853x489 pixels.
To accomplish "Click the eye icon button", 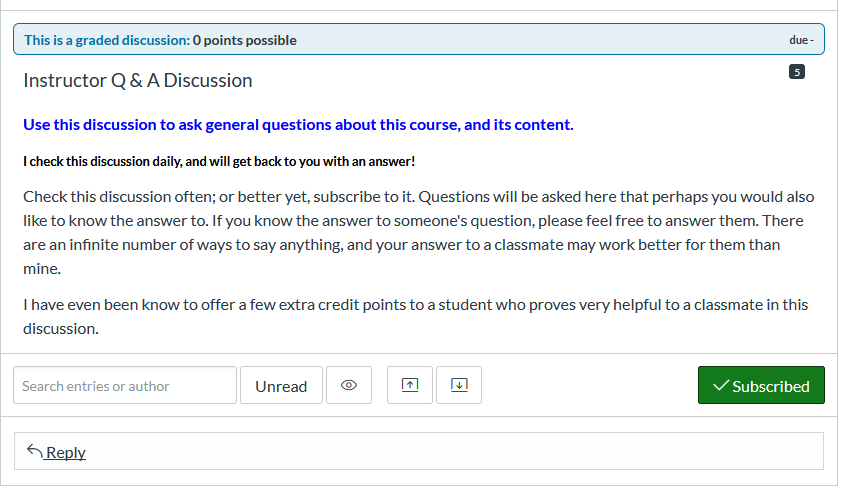I will [x=349, y=385].
